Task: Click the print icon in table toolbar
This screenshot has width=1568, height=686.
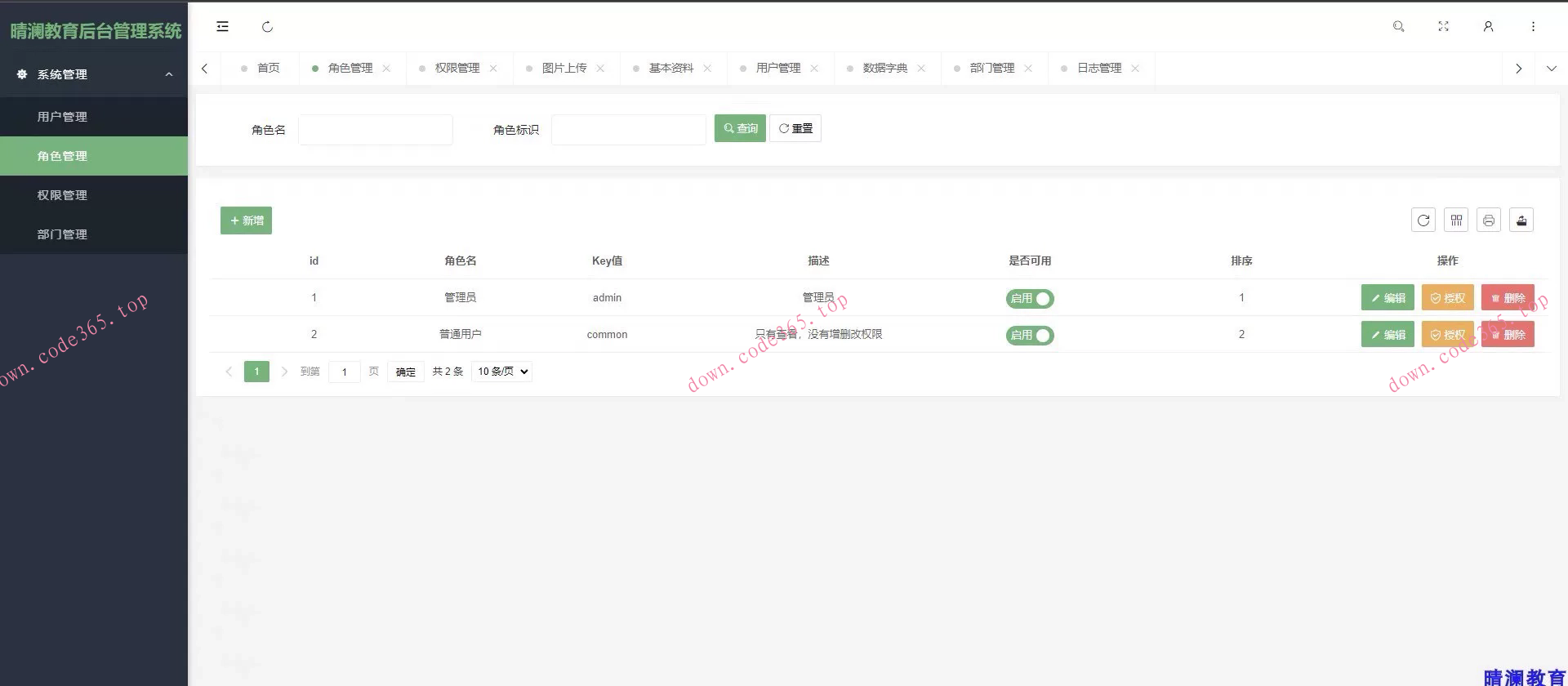Action: (1489, 220)
